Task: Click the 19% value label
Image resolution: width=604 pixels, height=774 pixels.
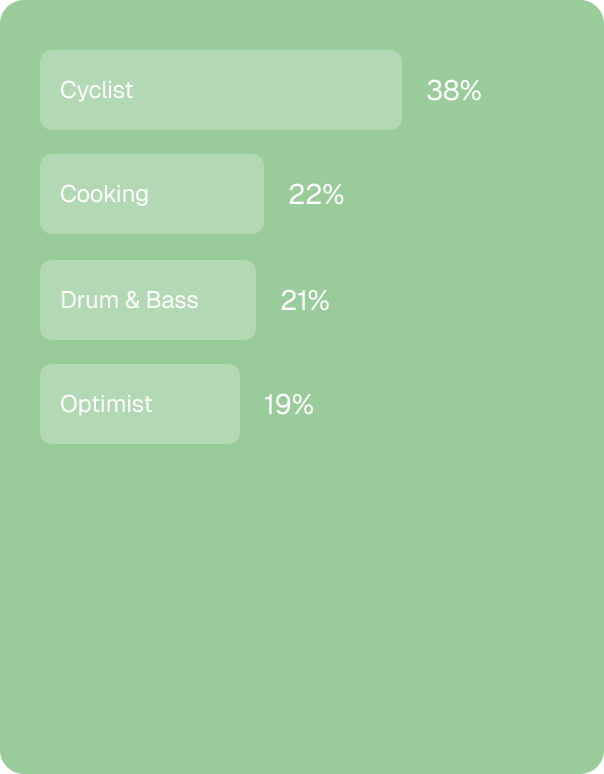Action: (289, 405)
